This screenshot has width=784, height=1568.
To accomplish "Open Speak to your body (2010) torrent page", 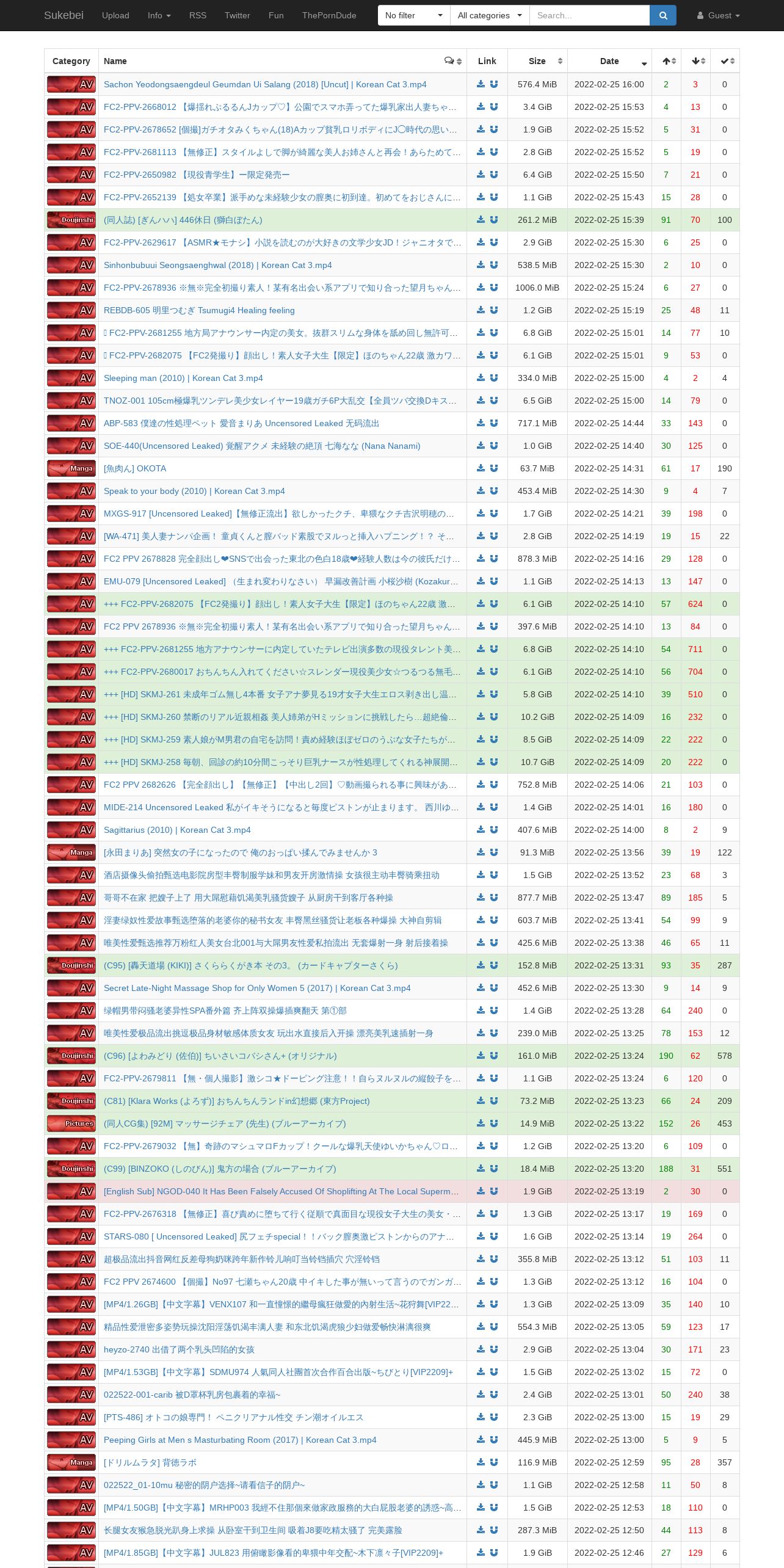I will tap(194, 491).
